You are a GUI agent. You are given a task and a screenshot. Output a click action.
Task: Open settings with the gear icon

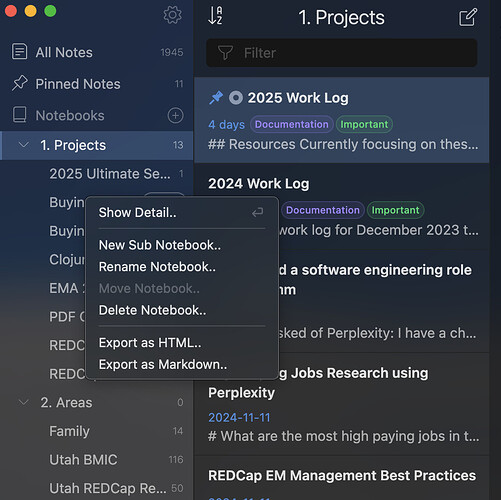pyautogui.click(x=172, y=15)
